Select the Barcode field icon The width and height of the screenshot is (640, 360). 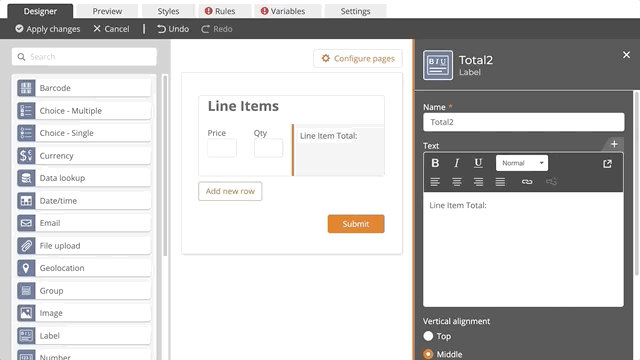coord(26,88)
